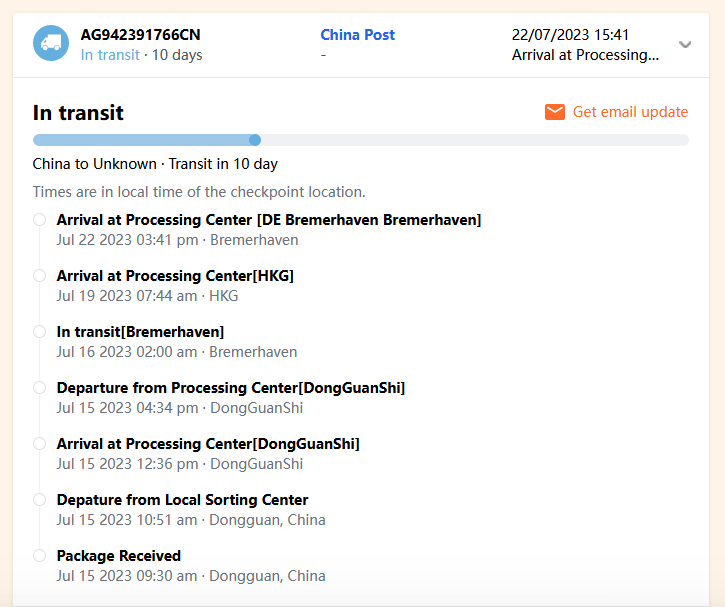Click the HKG arrival checkpoint marker
The width and height of the screenshot is (725, 607).
pos(39,276)
